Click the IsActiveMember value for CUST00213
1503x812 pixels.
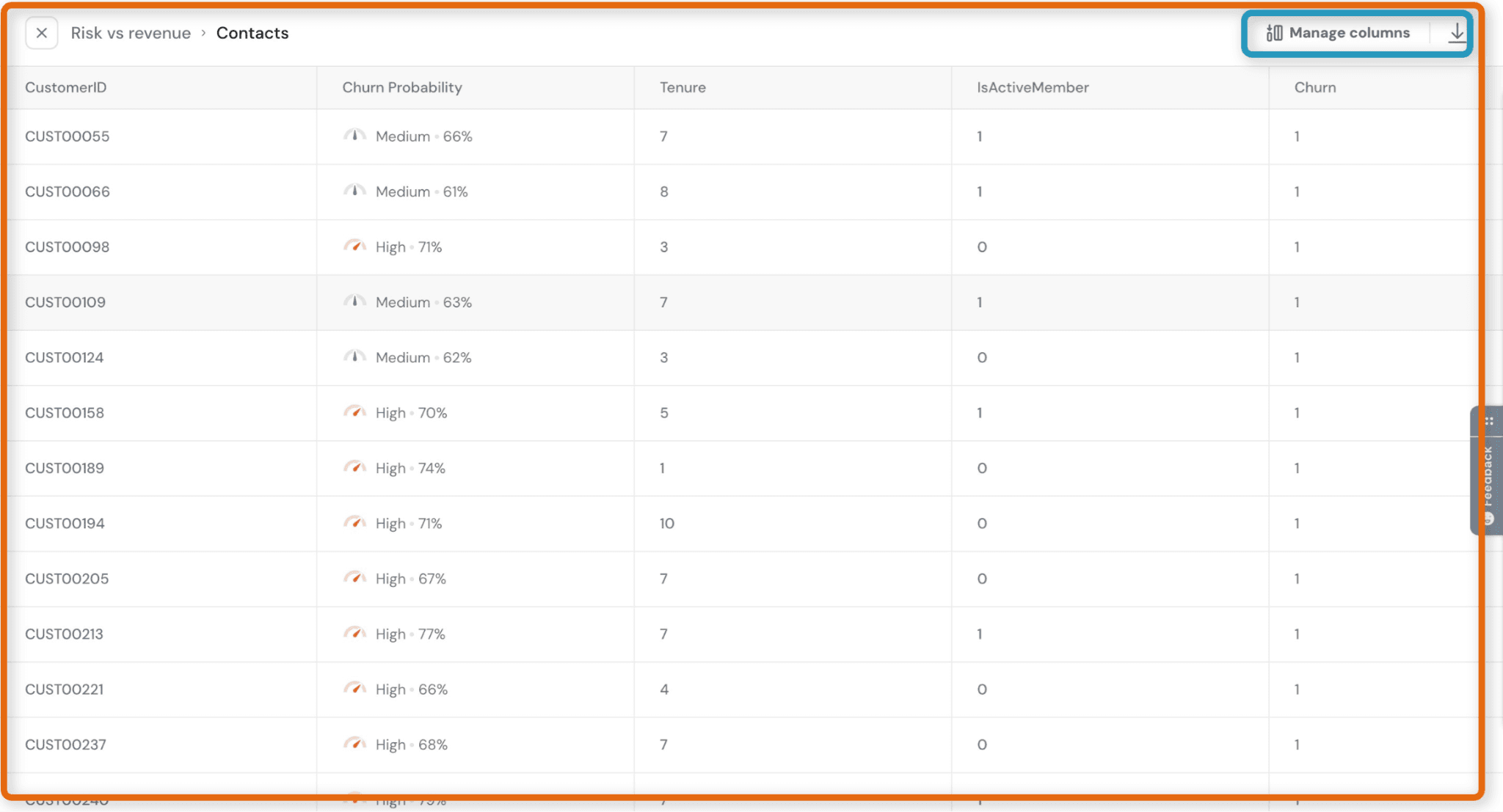tap(980, 634)
